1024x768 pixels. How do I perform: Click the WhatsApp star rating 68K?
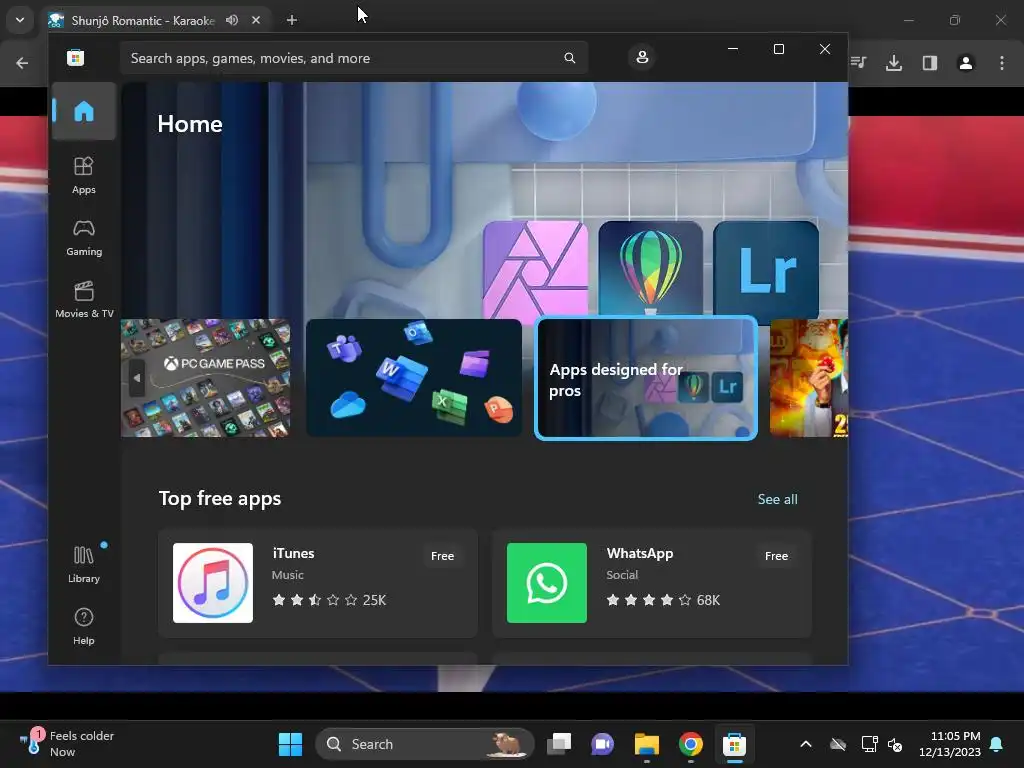(x=663, y=600)
